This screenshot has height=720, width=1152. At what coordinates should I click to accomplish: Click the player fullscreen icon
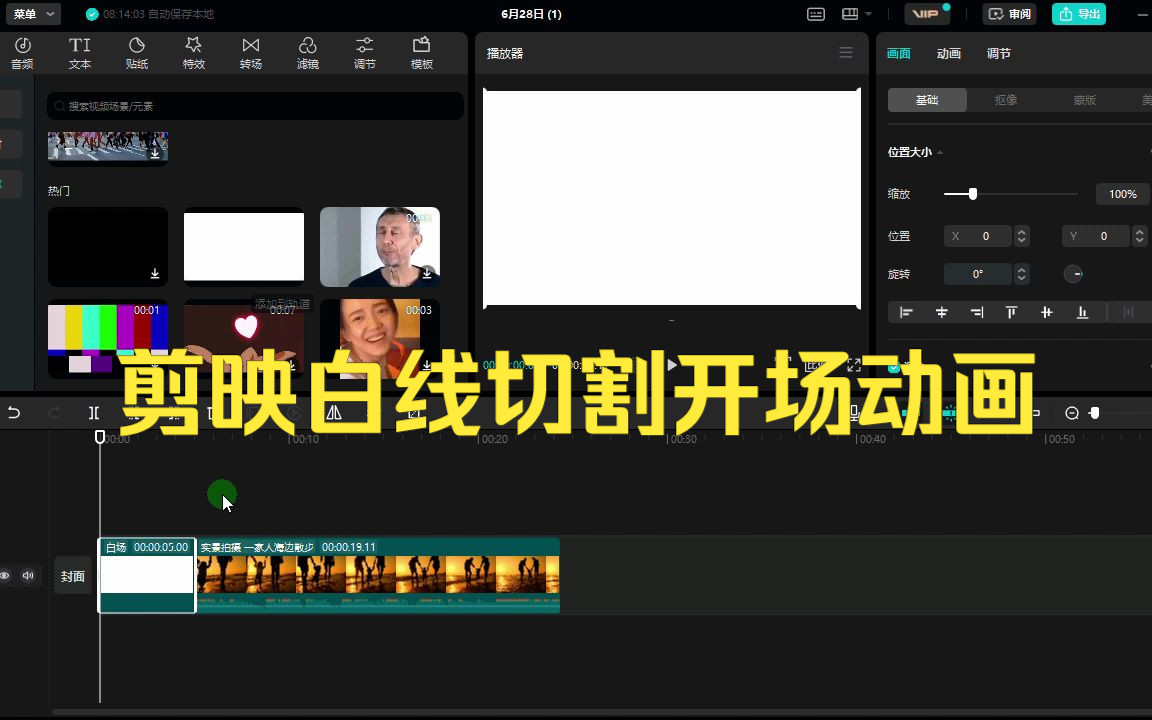pos(854,365)
